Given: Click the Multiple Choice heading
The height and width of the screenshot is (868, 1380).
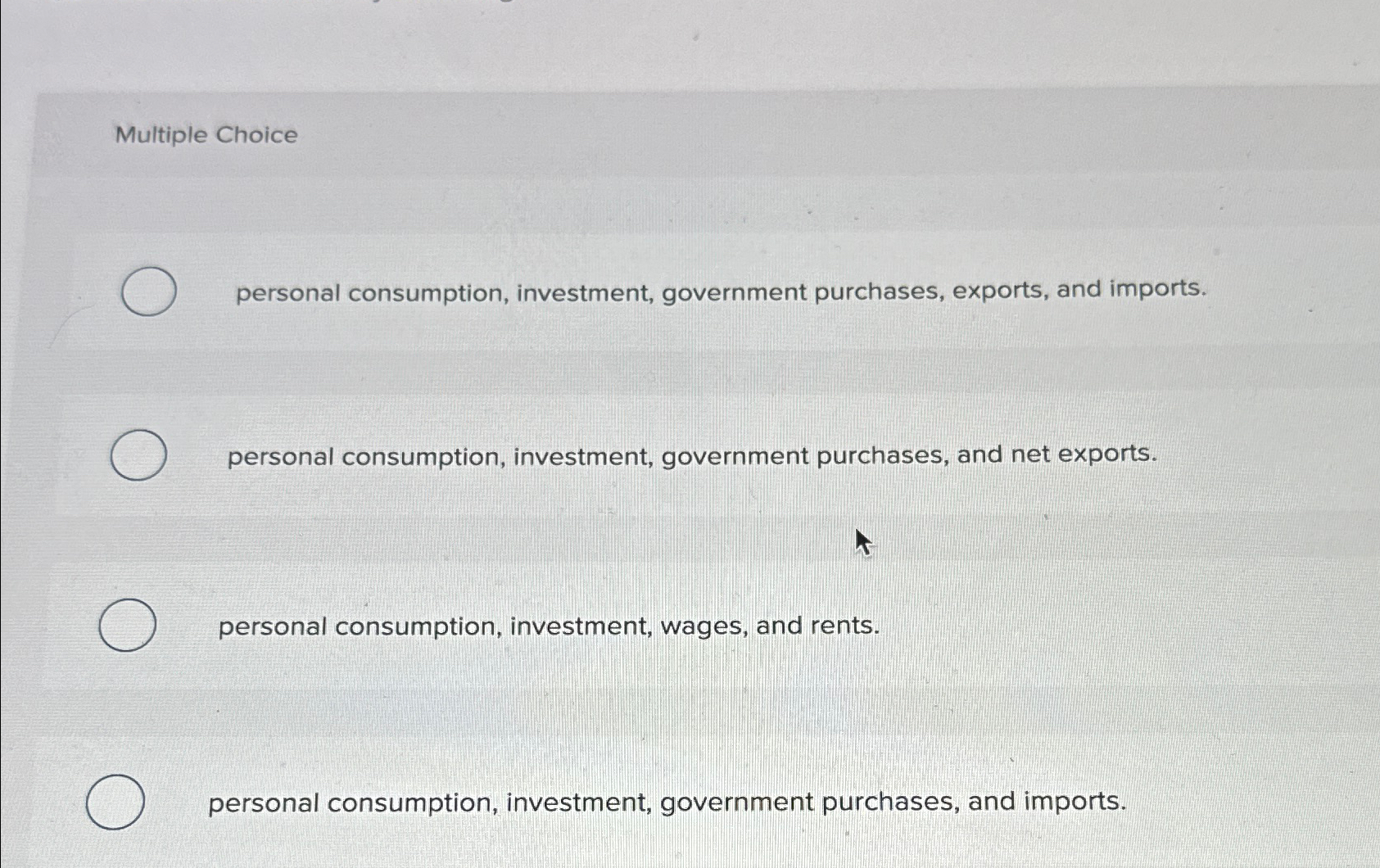Looking at the screenshot, I should [207, 135].
